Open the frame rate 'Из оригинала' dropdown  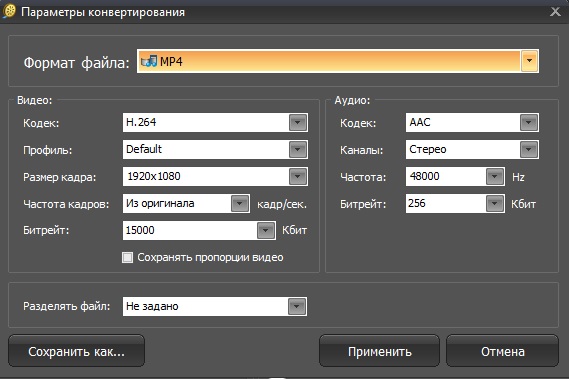[240, 203]
